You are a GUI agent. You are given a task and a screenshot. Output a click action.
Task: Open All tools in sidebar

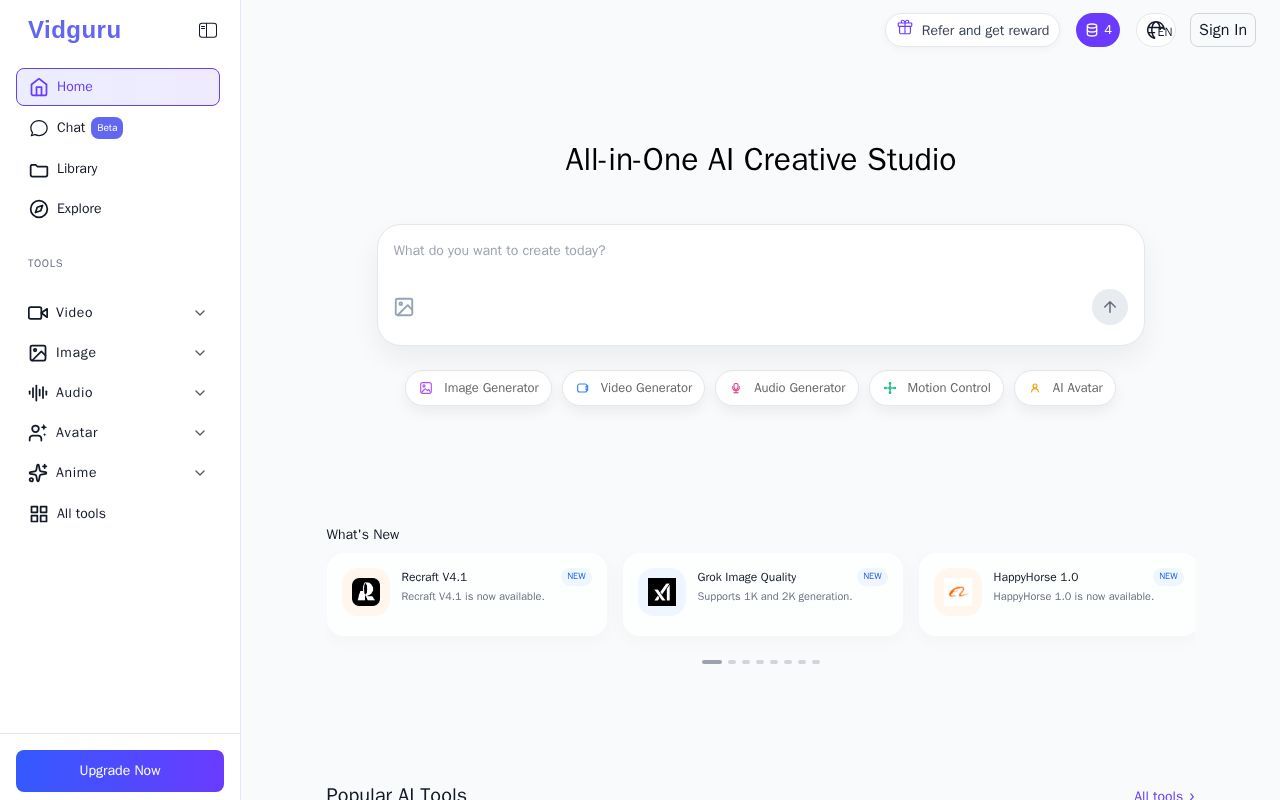pos(118,514)
